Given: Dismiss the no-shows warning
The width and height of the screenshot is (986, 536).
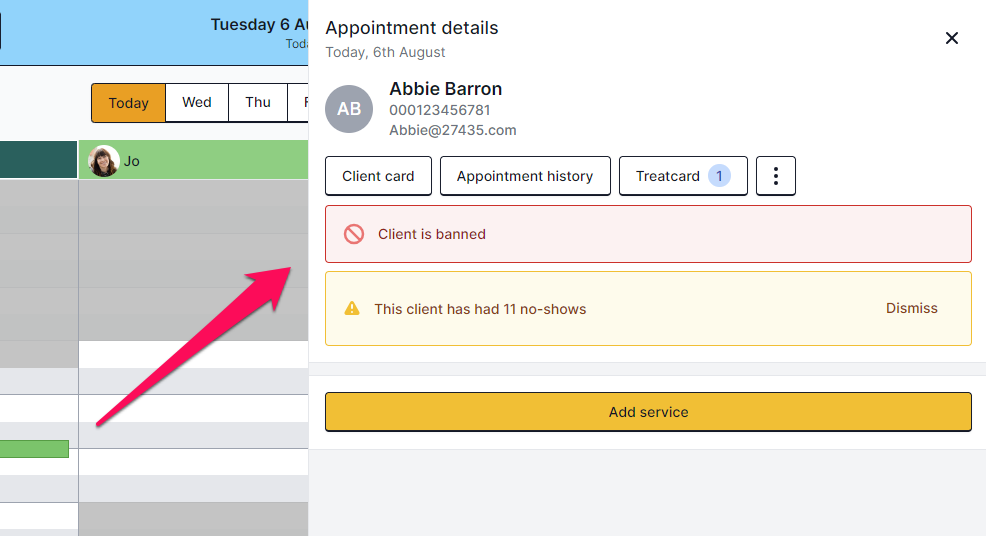Looking at the screenshot, I should pos(911,308).
